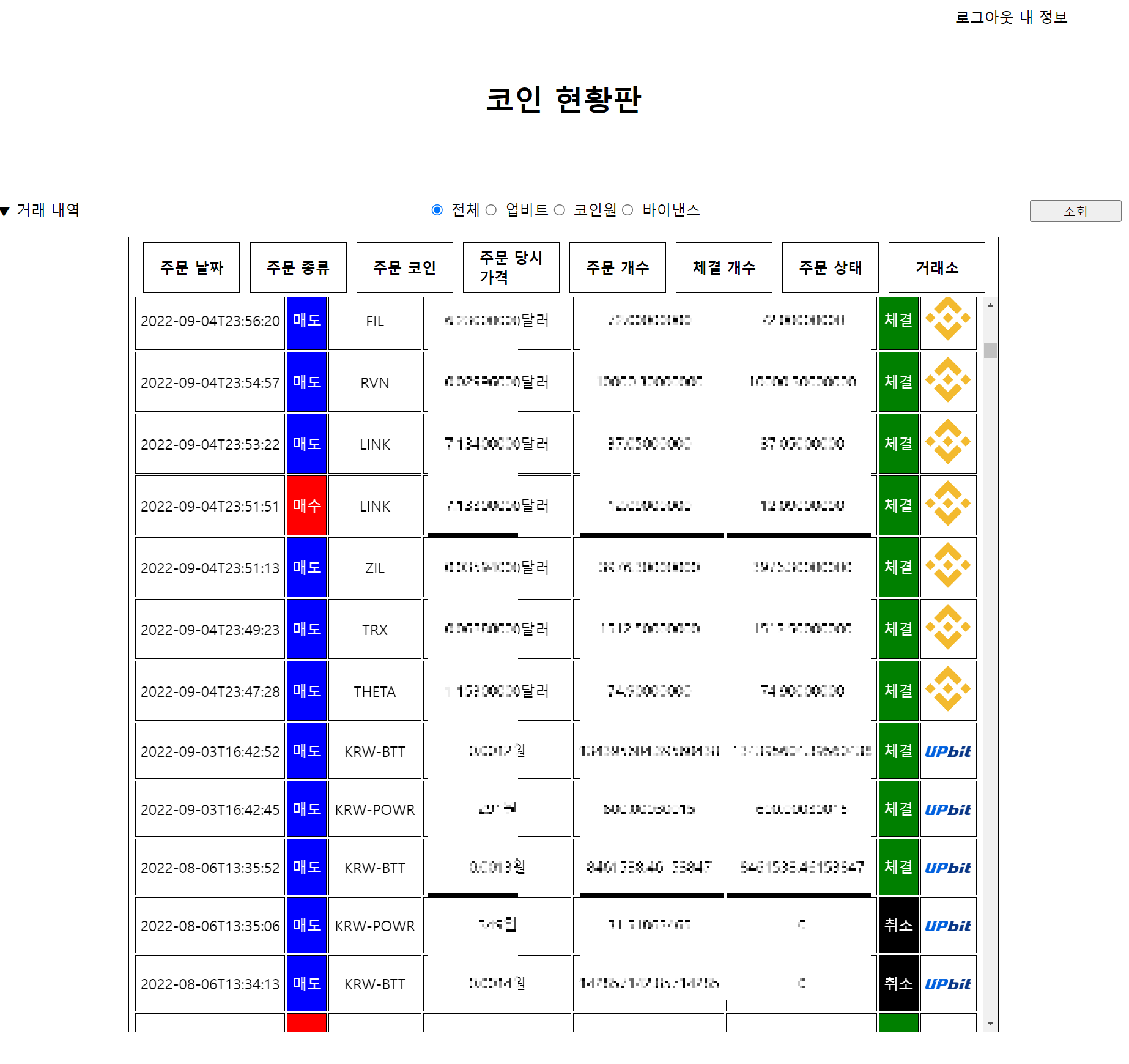Click Binance icon in TRX row
Image resolution: width=1129 pixels, height=1064 pixels.
pos(947,627)
